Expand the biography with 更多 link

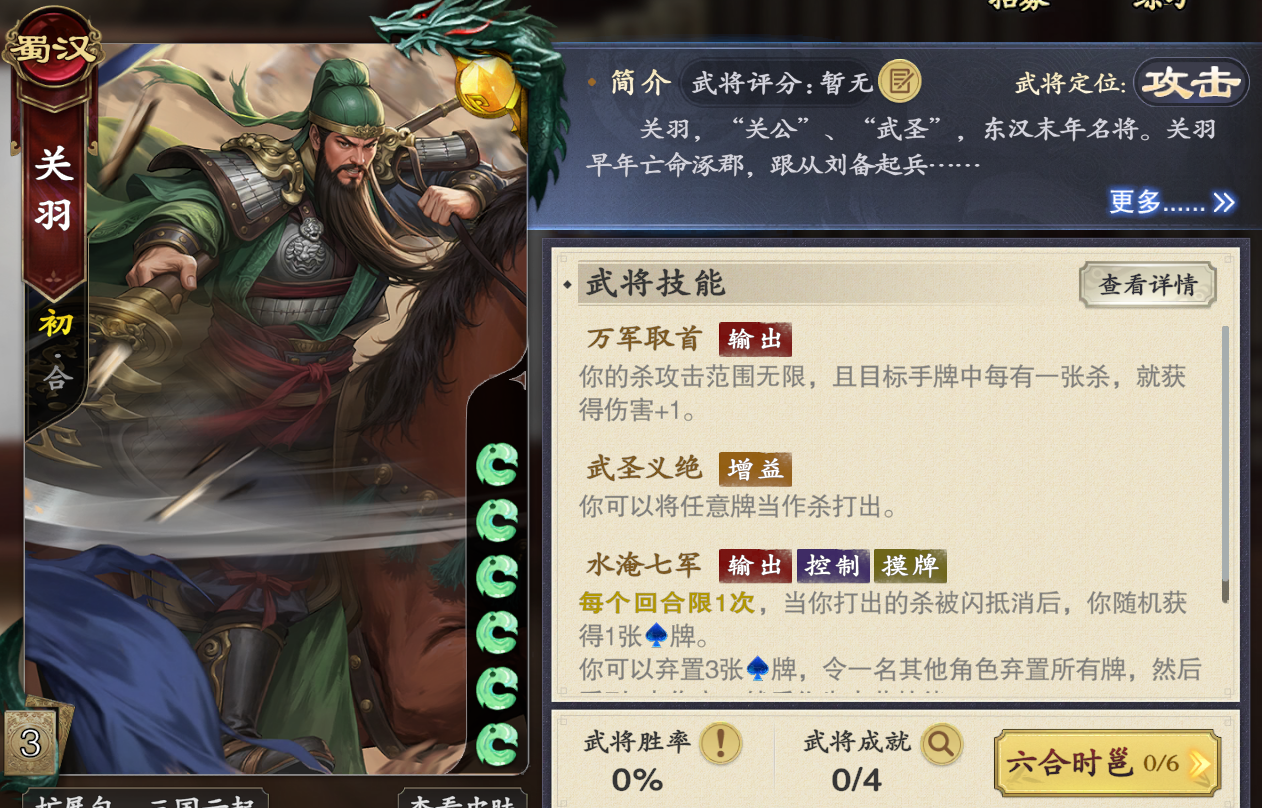pos(1172,202)
